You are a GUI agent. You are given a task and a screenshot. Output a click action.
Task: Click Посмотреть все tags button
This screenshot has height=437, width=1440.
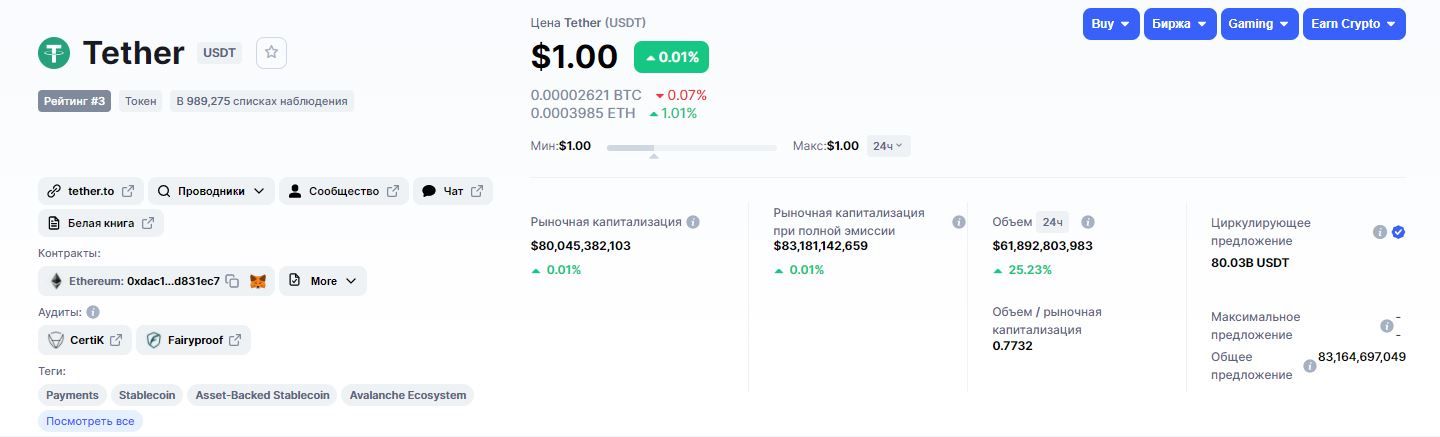[90, 421]
